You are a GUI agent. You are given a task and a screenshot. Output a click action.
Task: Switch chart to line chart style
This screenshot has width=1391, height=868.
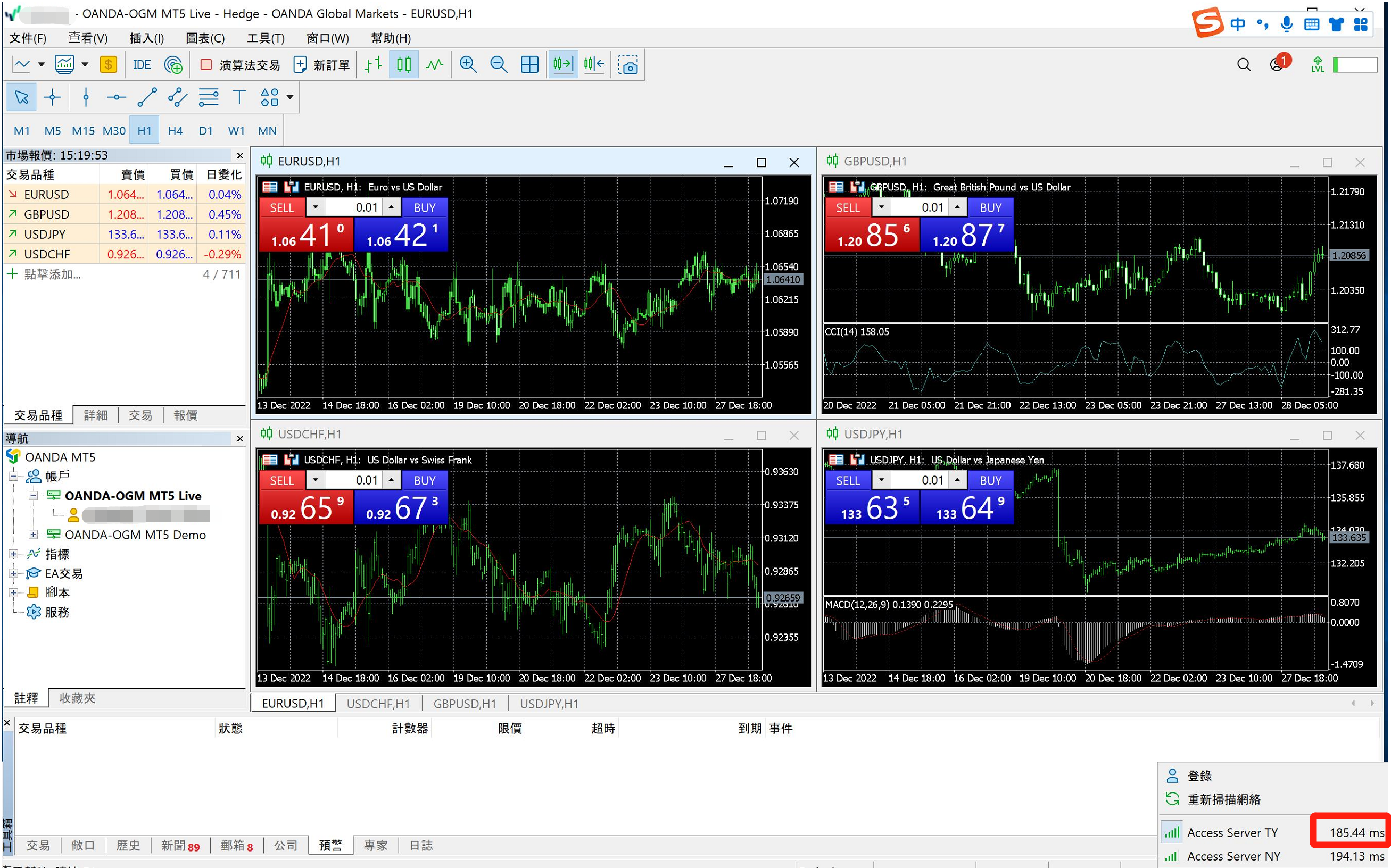click(435, 64)
